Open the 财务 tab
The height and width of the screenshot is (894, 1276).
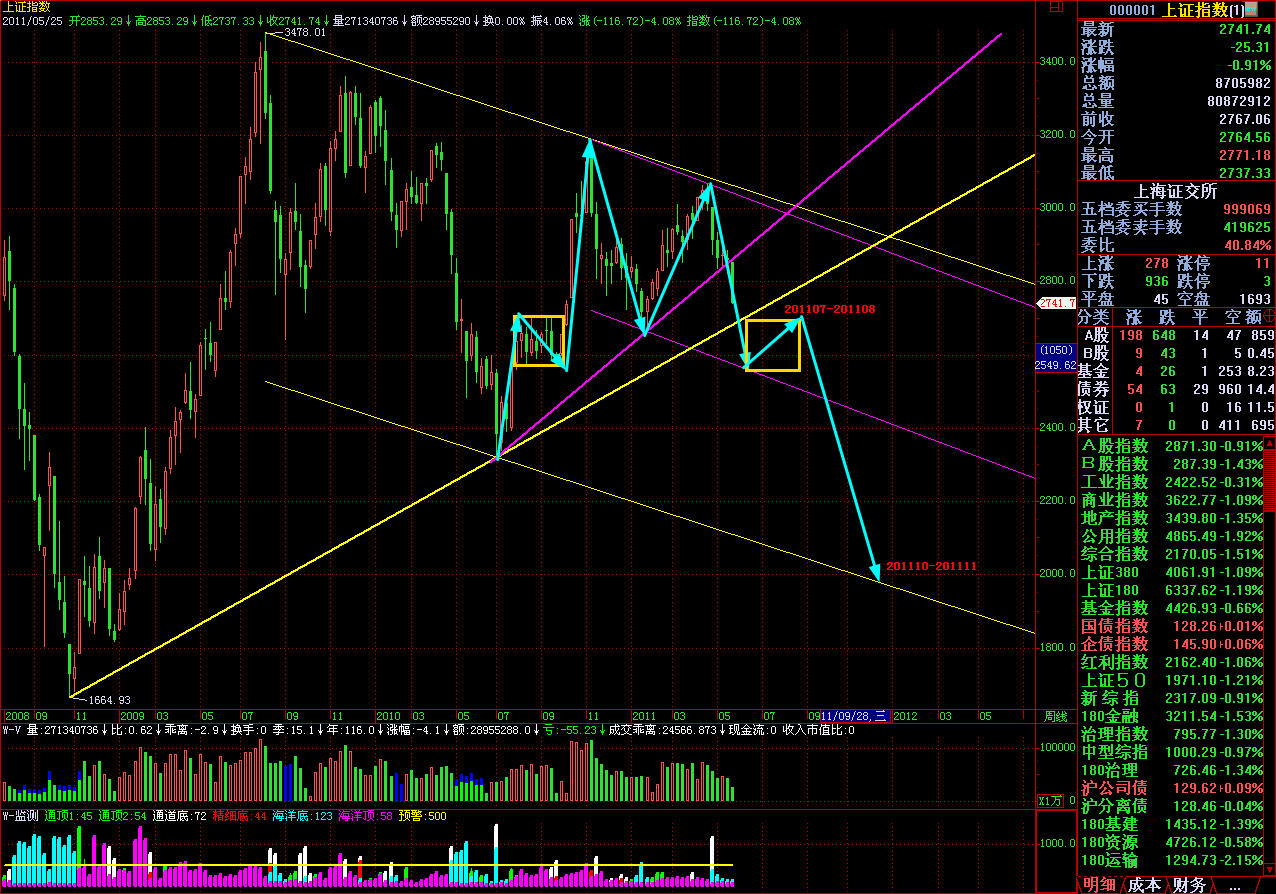click(1189, 885)
